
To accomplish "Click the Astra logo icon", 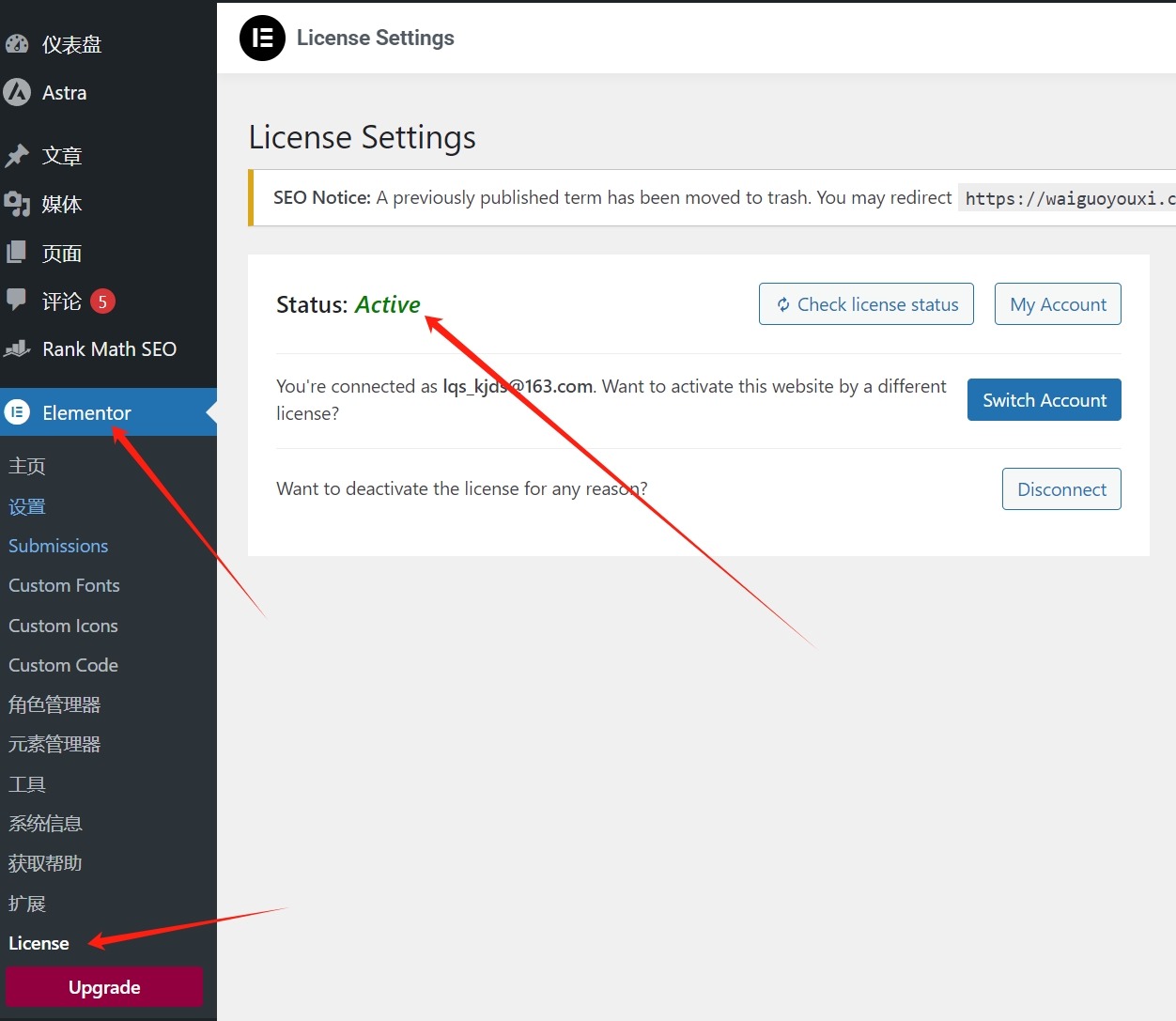I will pyautogui.click(x=17, y=92).
